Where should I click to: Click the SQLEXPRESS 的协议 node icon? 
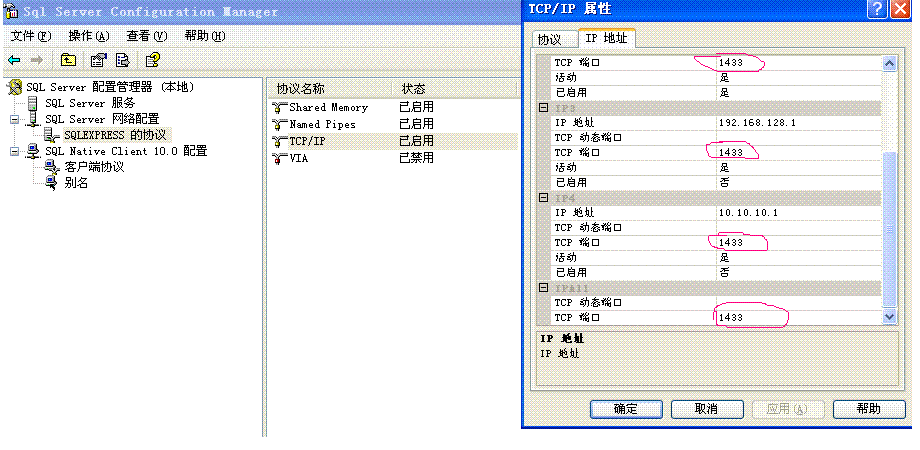[52, 136]
